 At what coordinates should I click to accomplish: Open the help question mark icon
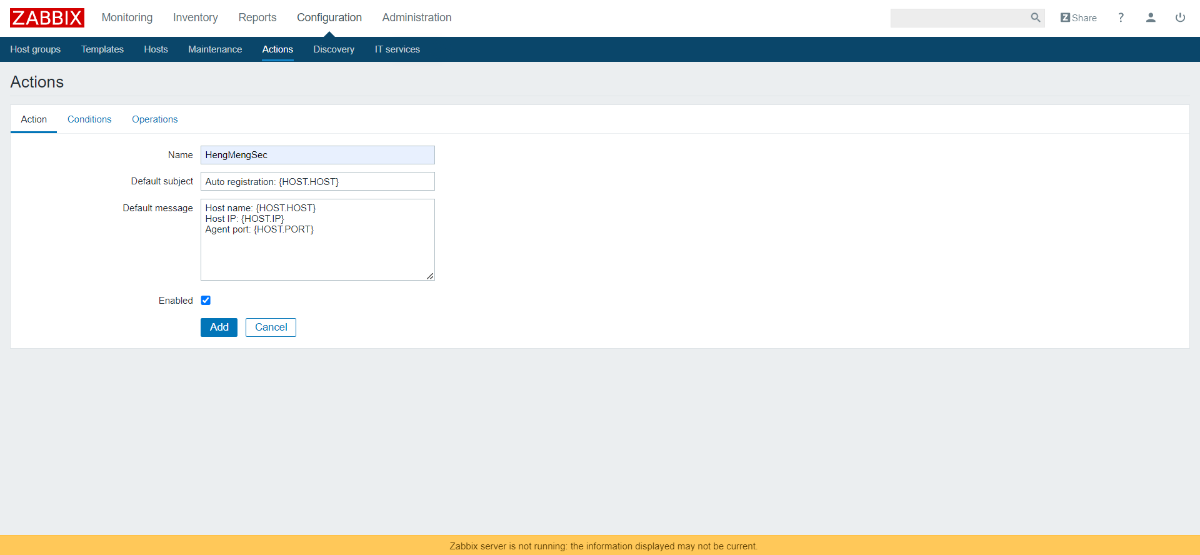[1121, 18]
